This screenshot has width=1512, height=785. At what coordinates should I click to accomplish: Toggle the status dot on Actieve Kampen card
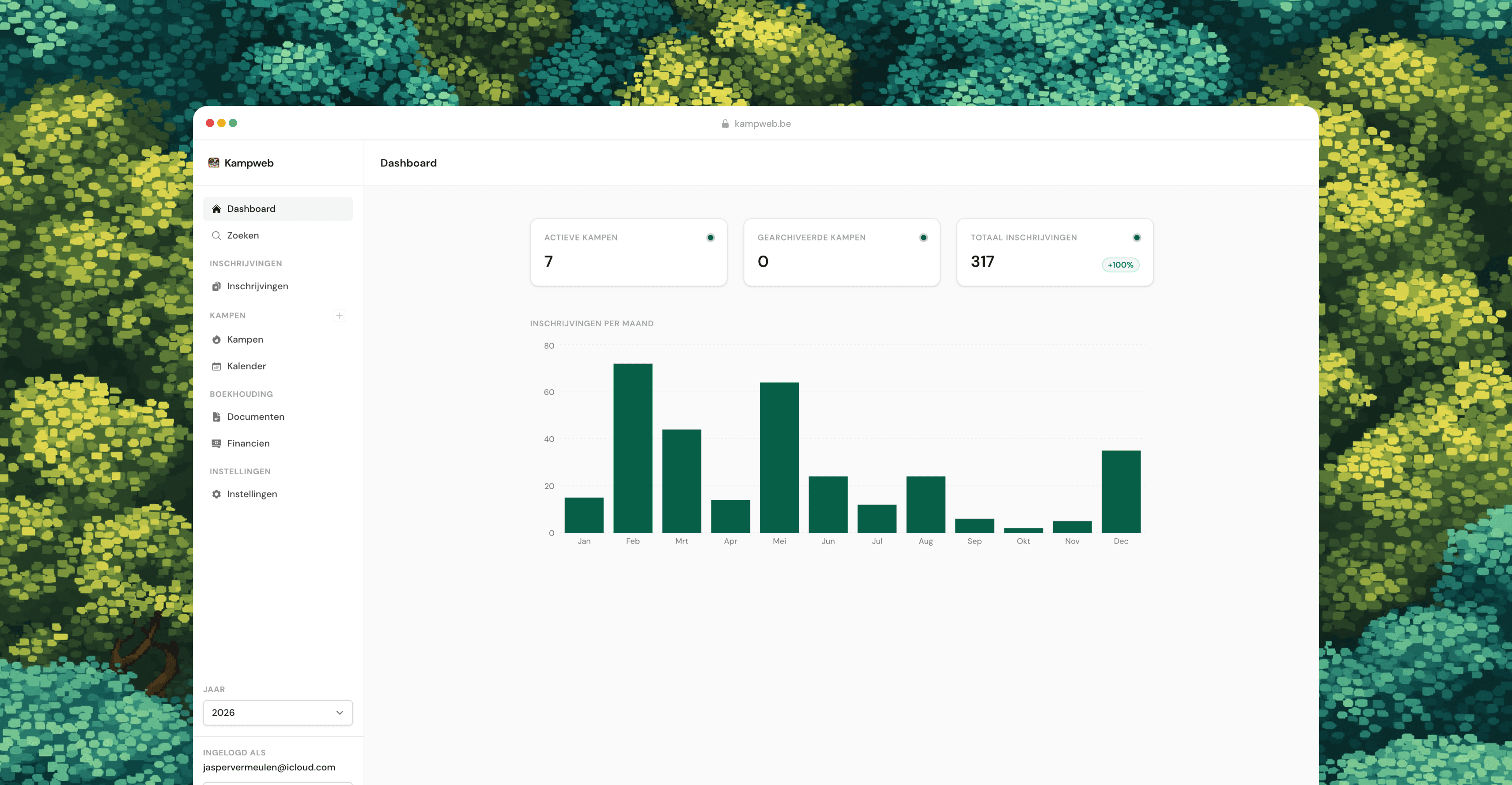coord(710,238)
